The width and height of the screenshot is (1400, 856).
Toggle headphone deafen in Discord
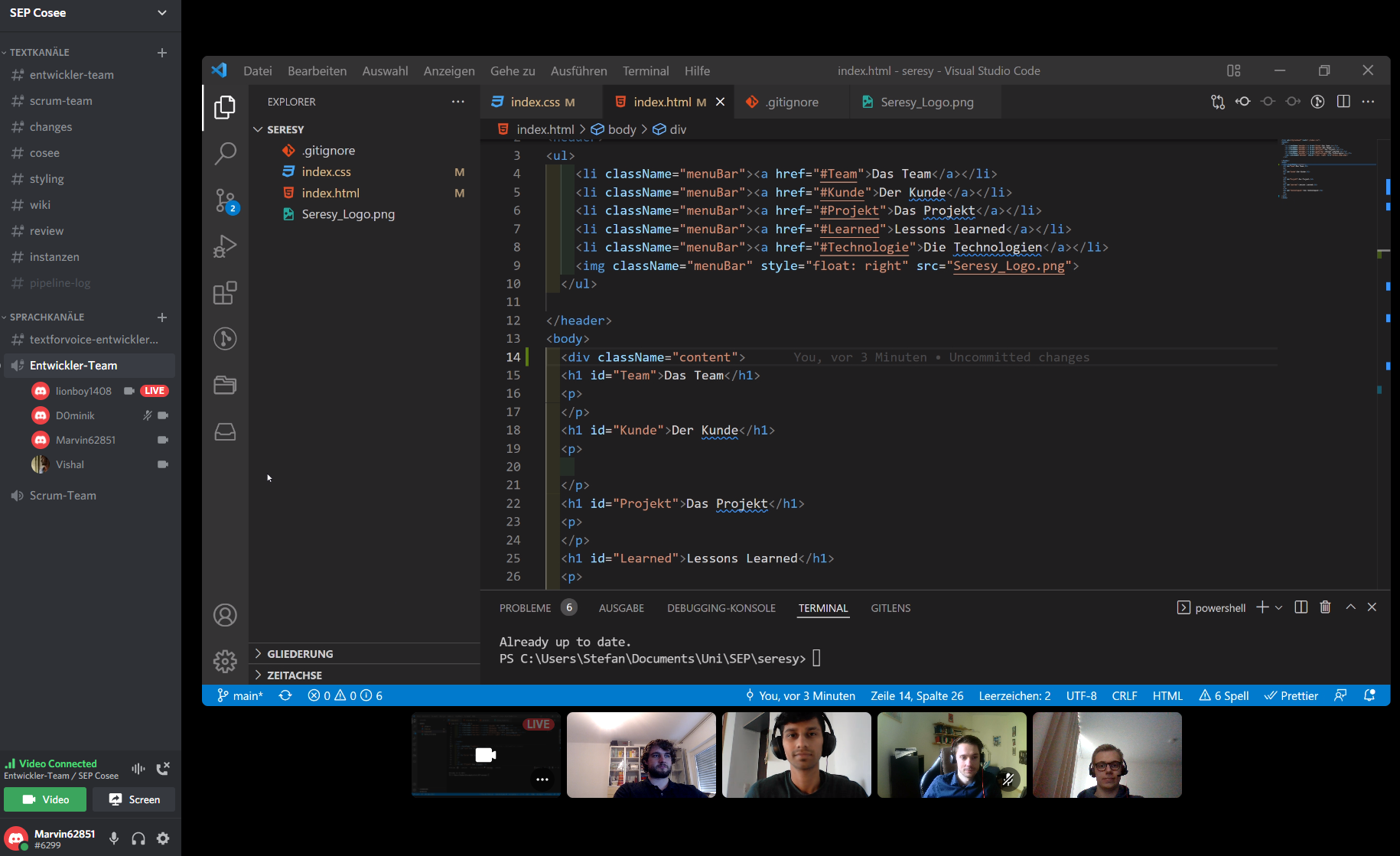pos(138,838)
